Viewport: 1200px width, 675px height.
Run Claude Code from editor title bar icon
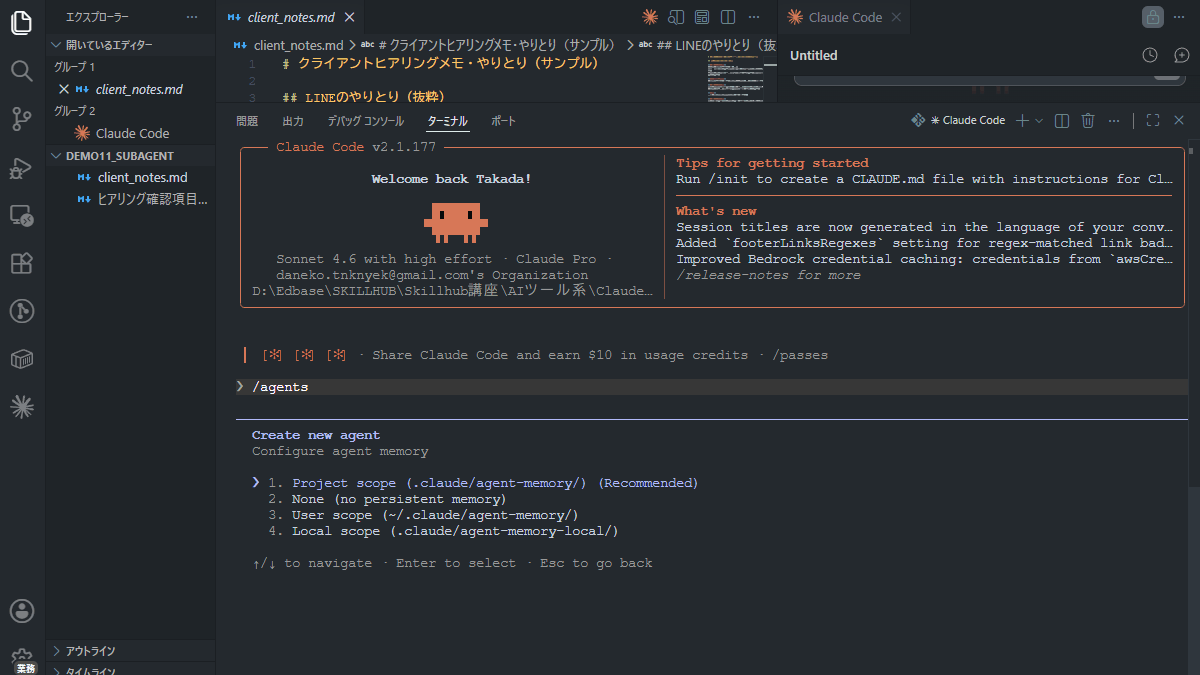[x=650, y=17]
